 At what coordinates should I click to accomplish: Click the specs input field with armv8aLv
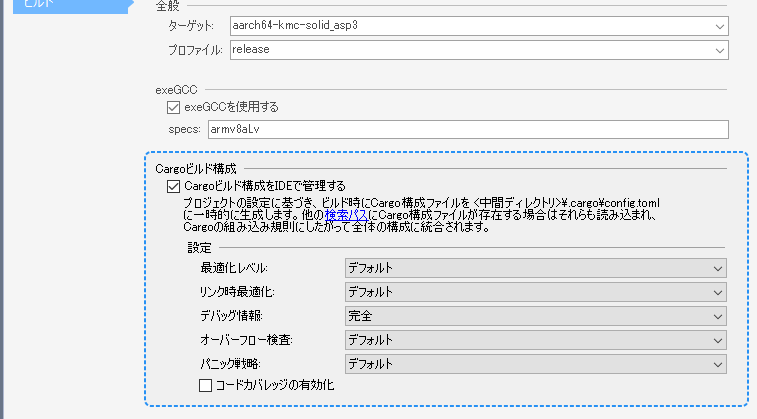(466, 129)
